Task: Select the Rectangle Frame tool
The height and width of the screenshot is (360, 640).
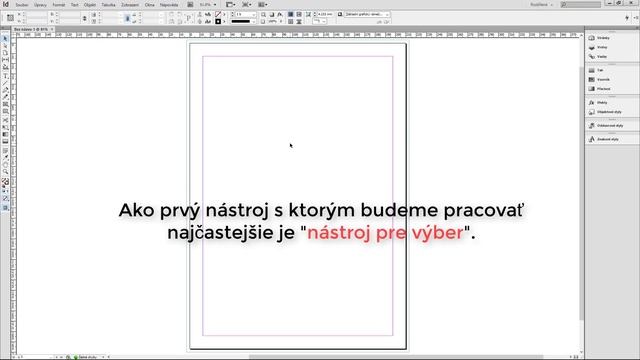Action: [x=5, y=104]
